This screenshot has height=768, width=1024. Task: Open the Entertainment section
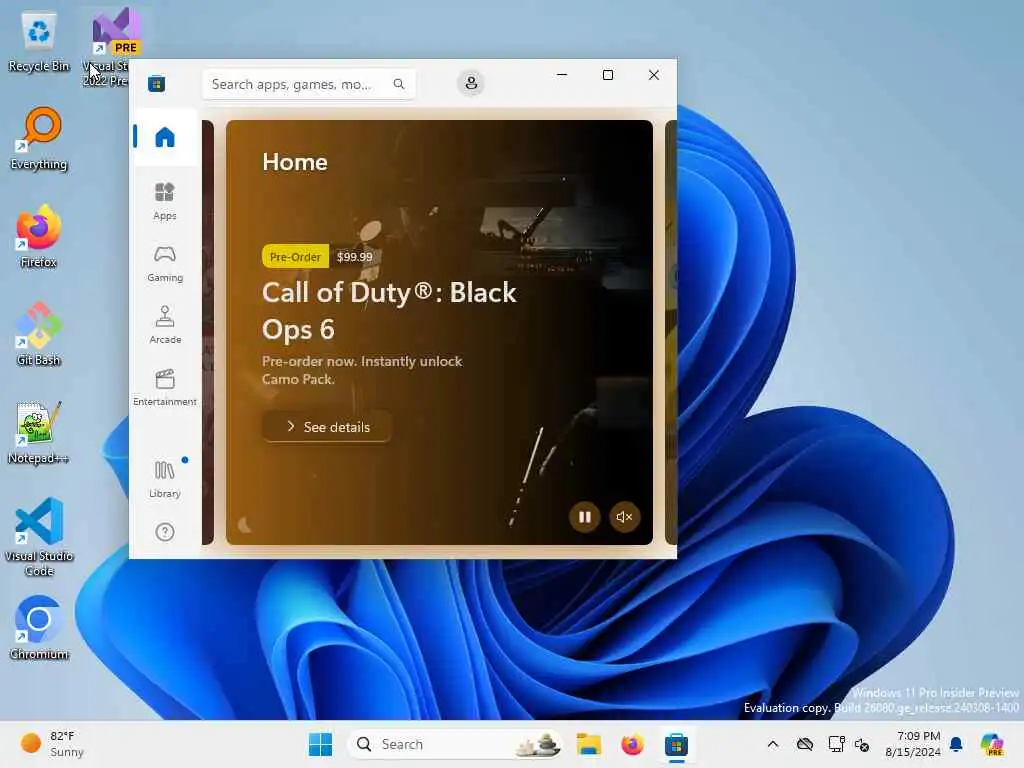pyautogui.click(x=165, y=387)
